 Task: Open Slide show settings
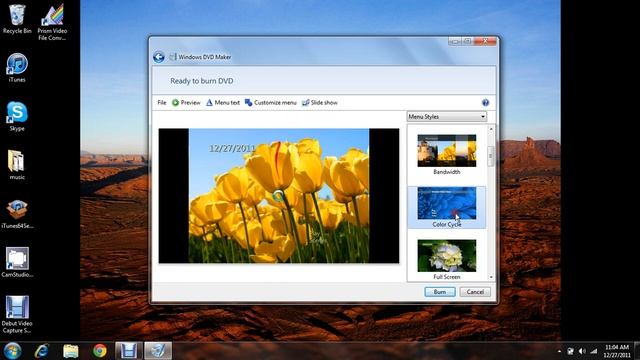click(x=320, y=103)
